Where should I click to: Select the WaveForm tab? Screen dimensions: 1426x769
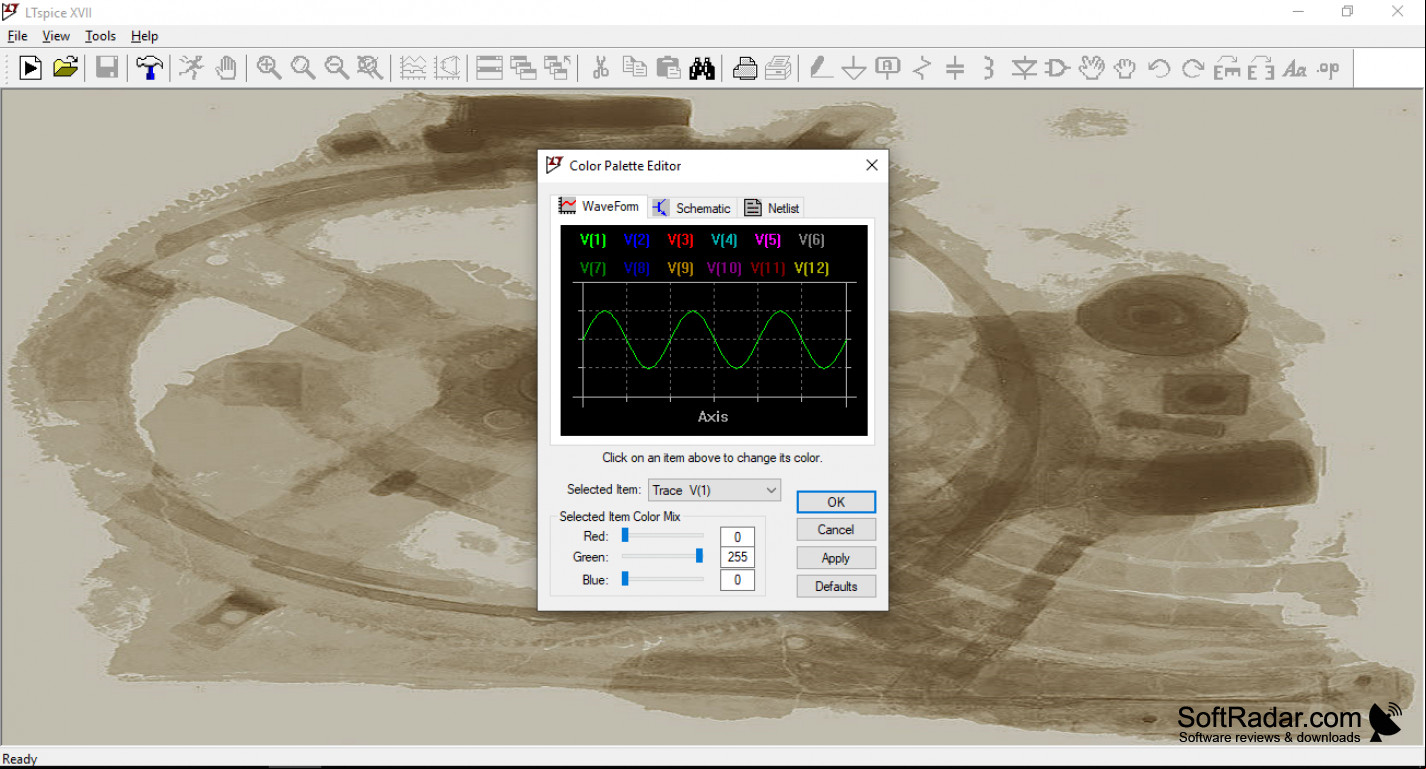599,206
